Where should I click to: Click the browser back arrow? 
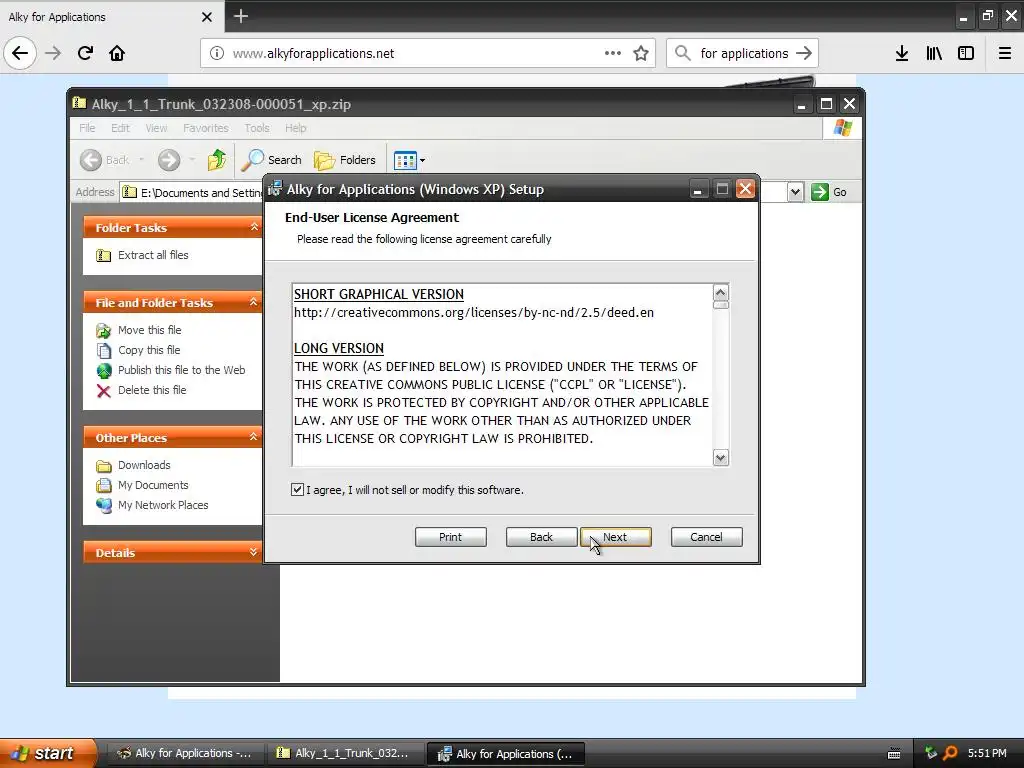(x=20, y=53)
